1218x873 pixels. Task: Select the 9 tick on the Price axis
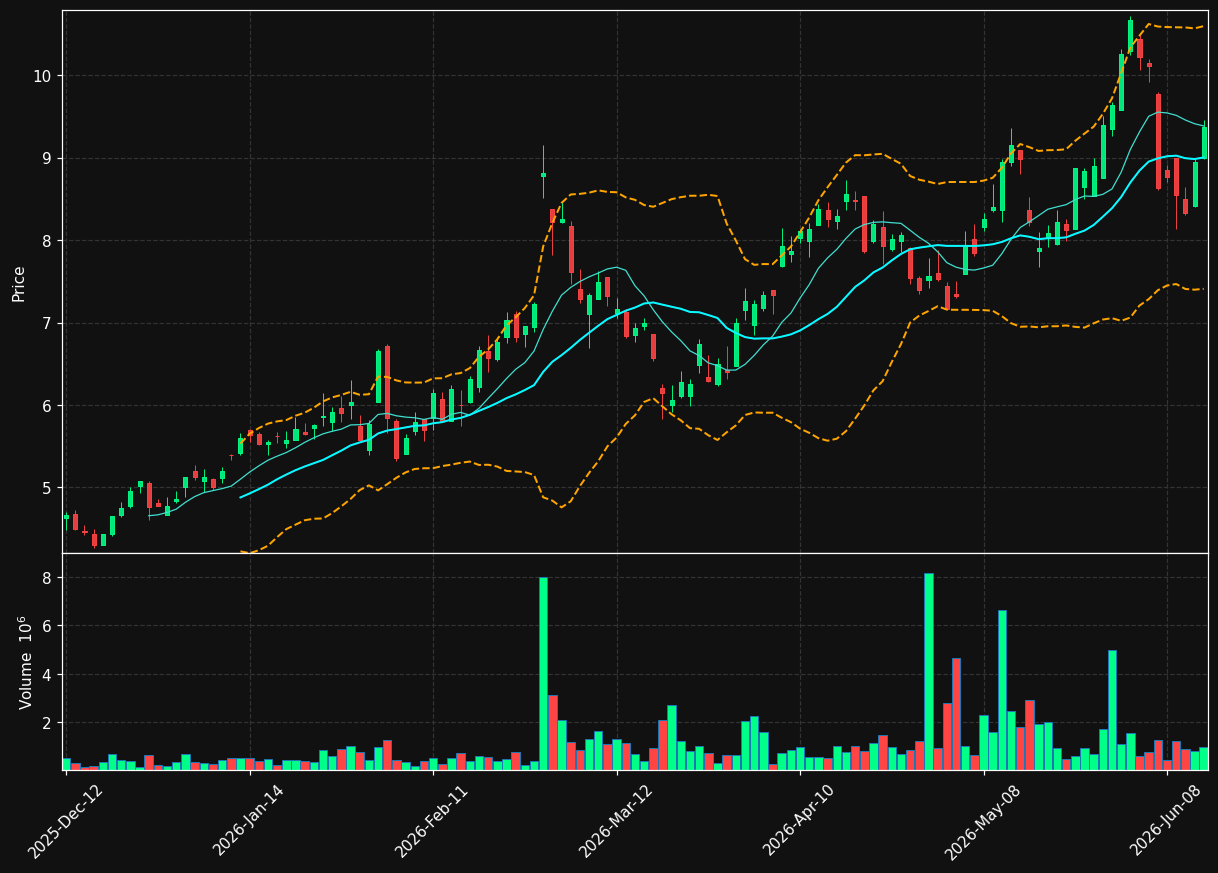point(48,158)
